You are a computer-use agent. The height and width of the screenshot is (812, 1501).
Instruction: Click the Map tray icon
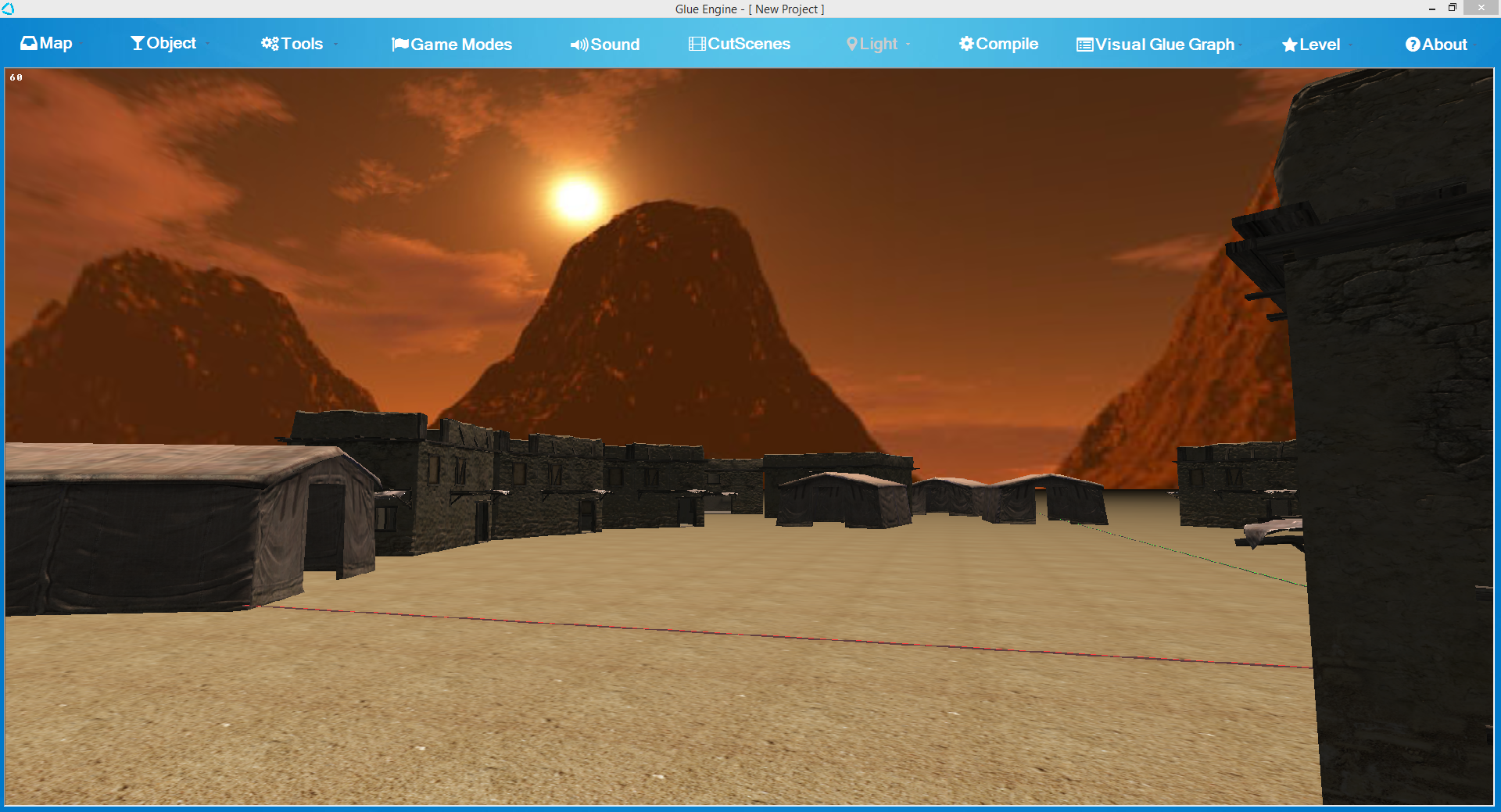29,44
